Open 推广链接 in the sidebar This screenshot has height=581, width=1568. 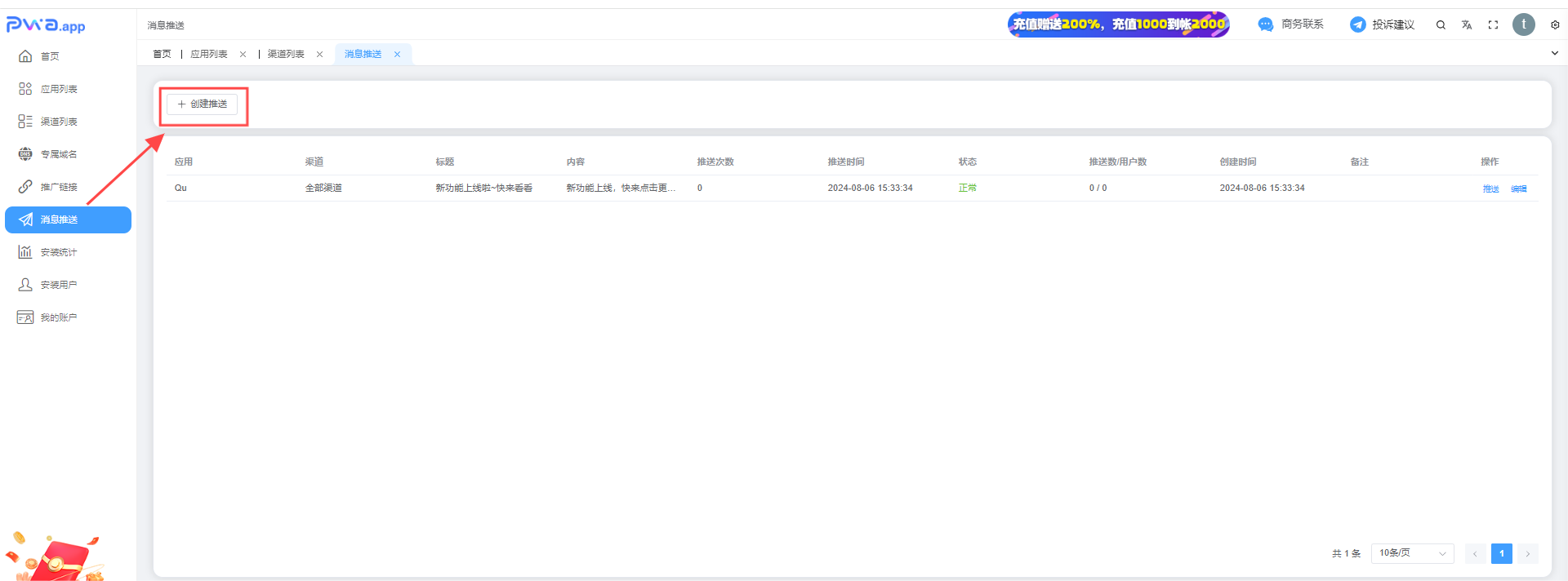point(59,187)
